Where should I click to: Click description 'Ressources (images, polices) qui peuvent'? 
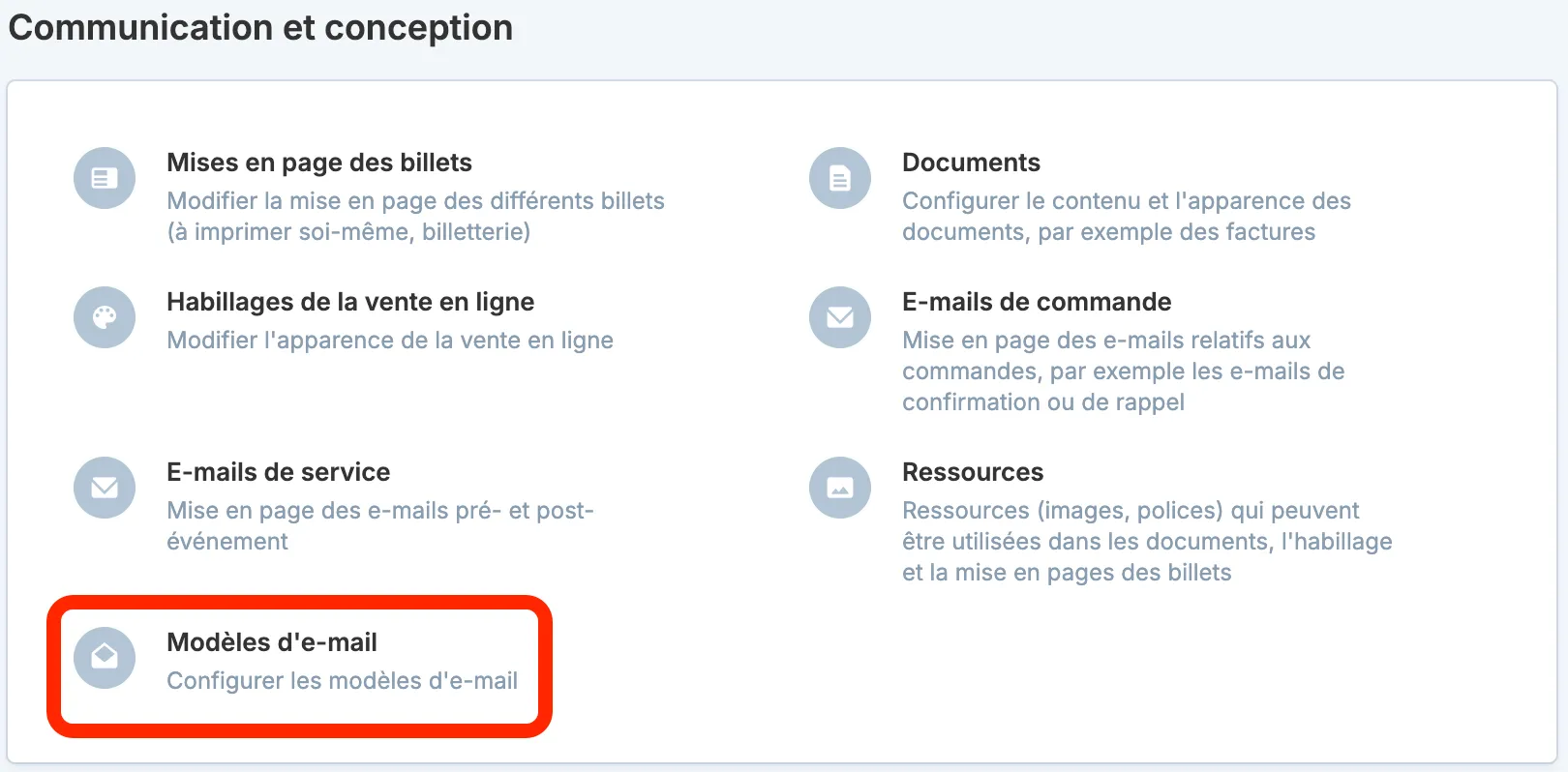pyautogui.click(x=1131, y=510)
